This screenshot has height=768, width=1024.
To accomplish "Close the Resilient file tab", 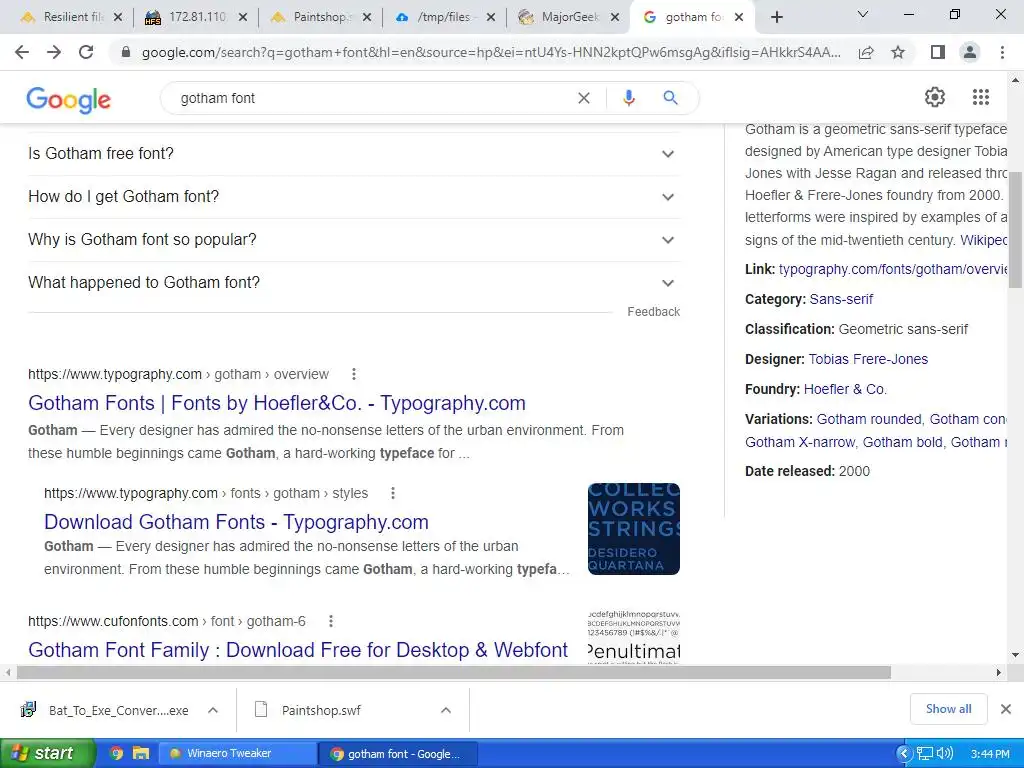I will point(118,18).
